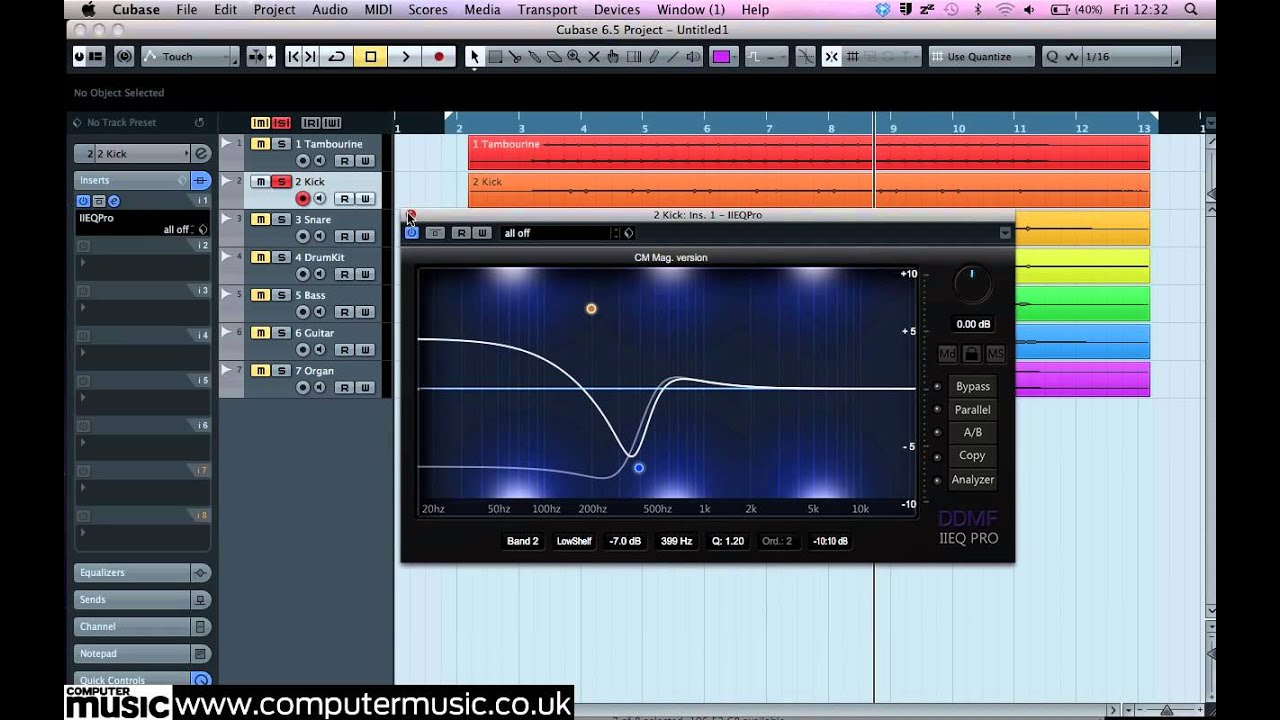Open the File menu
1280x720 pixels.
tap(186, 9)
